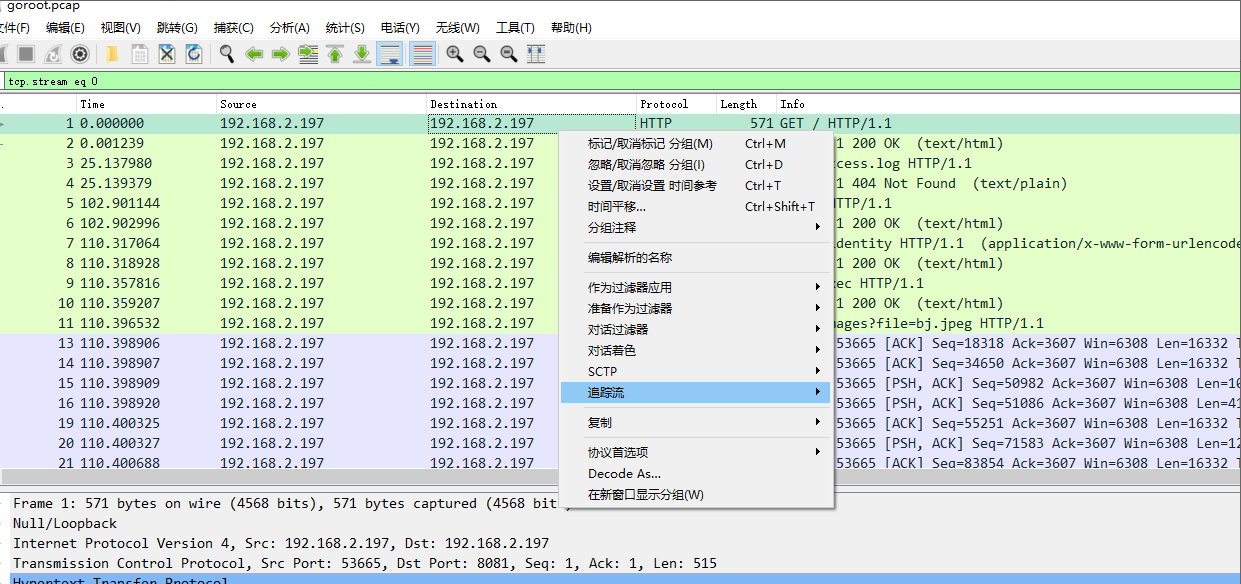Viewport: 1241px width, 584px height.
Task: Choose 在新窗口显示分组(W) menu entry
Action: point(697,495)
